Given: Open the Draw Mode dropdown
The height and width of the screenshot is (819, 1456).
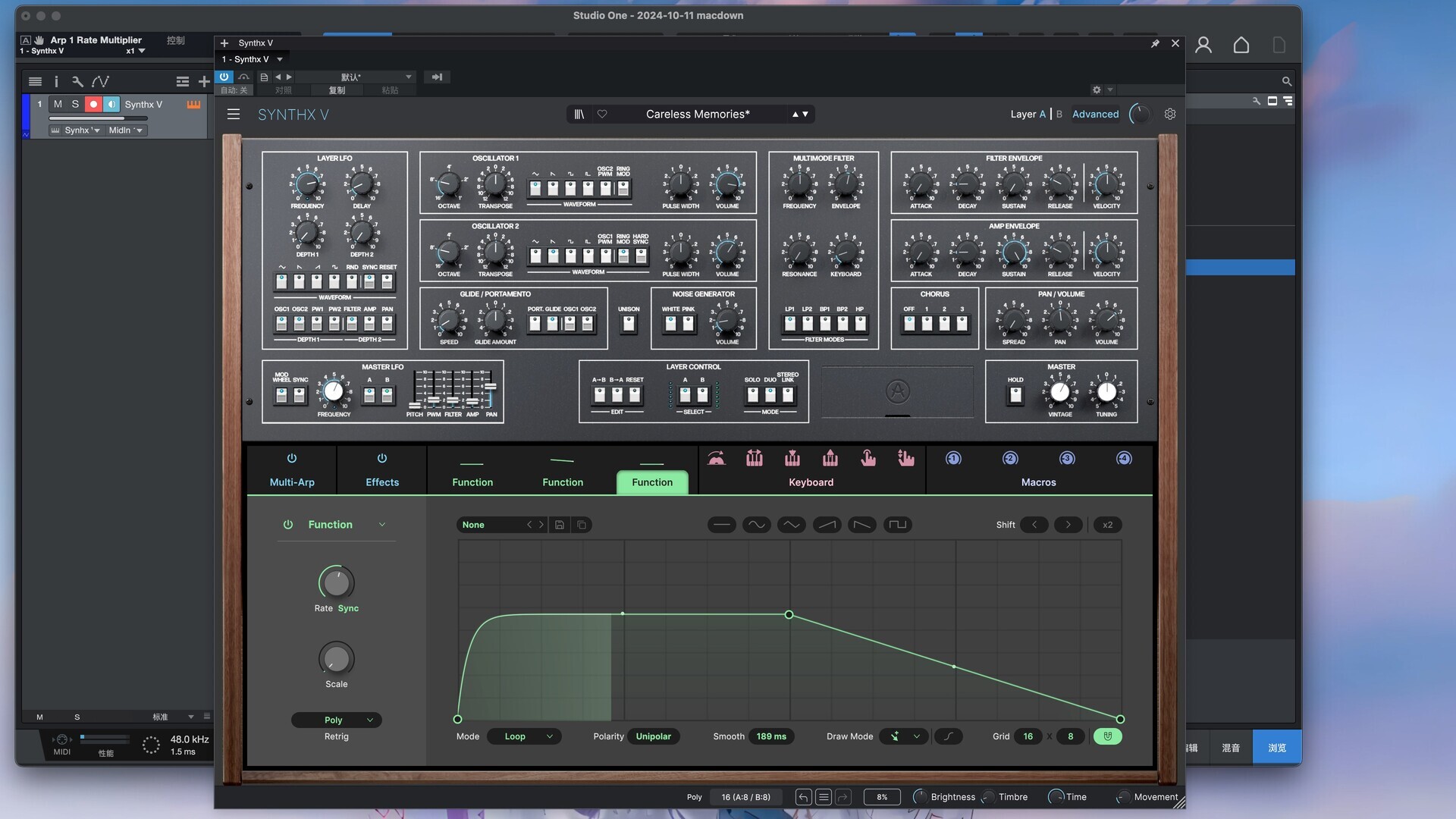Looking at the screenshot, I should pyautogui.click(x=904, y=736).
